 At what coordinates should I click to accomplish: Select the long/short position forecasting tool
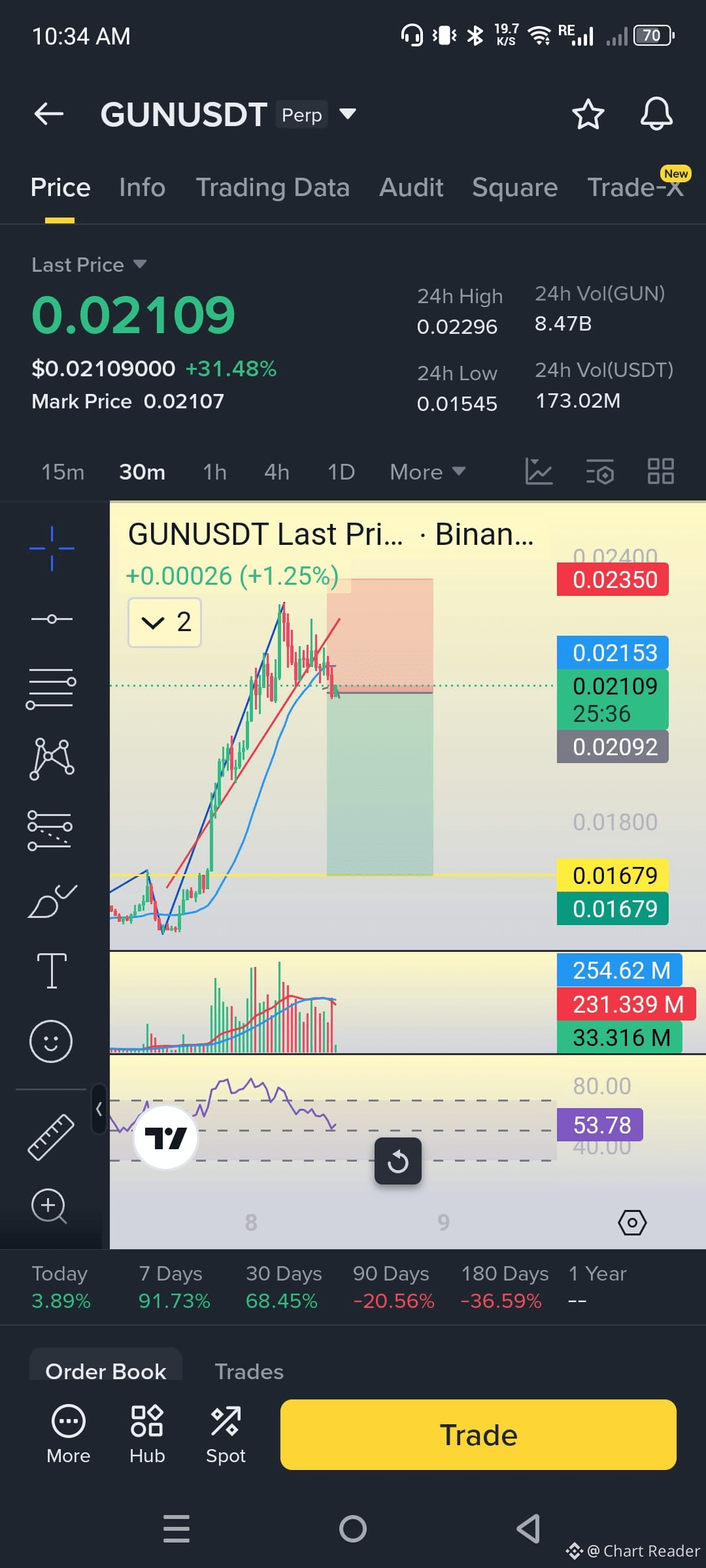[x=50, y=830]
